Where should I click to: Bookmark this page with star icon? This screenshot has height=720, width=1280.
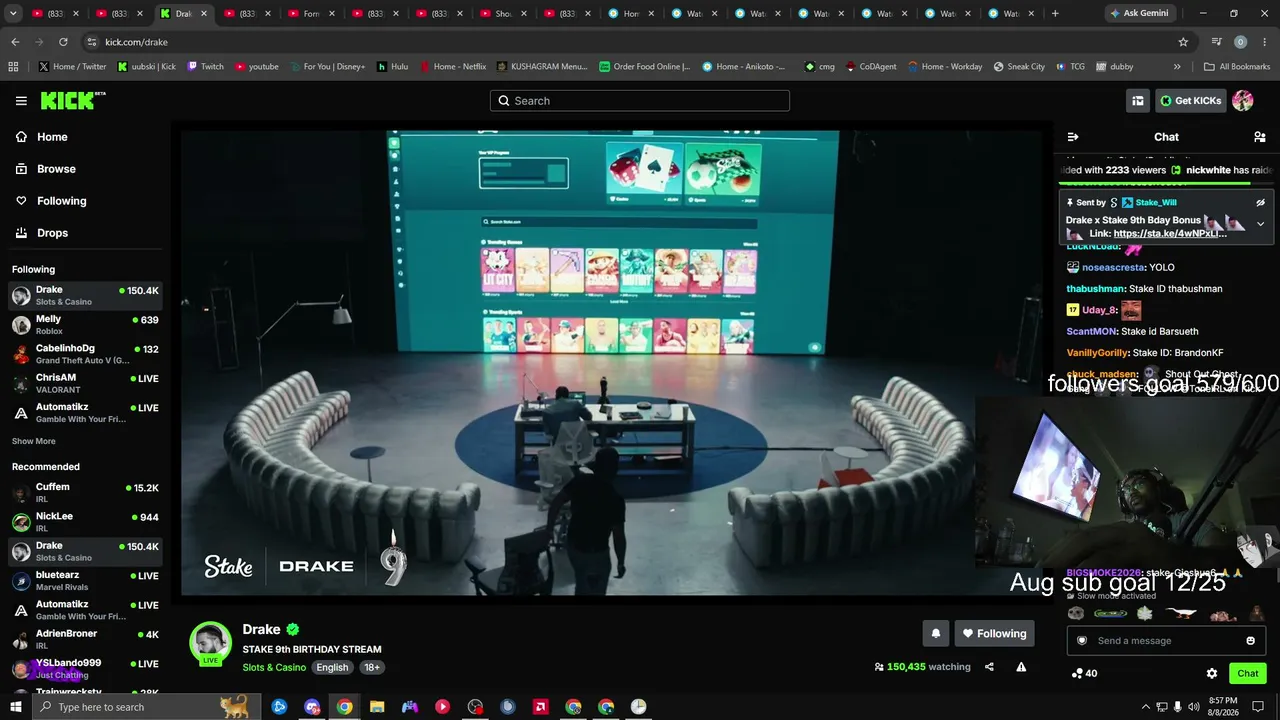coord(1183,42)
